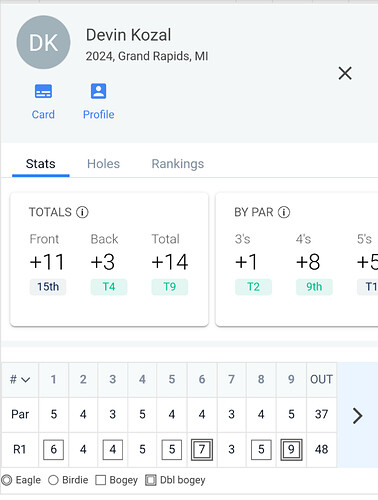The height and width of the screenshot is (500, 378).
Task: Click the DK avatar circle
Action: [x=43, y=42]
